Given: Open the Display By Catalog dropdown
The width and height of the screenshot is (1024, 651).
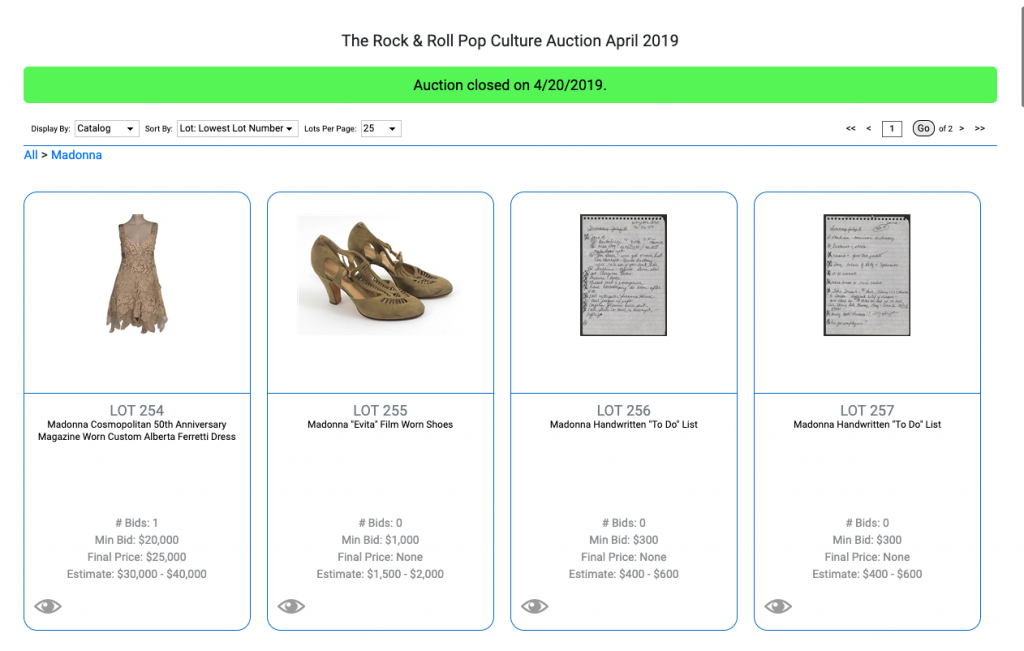Looking at the screenshot, I should [x=106, y=129].
